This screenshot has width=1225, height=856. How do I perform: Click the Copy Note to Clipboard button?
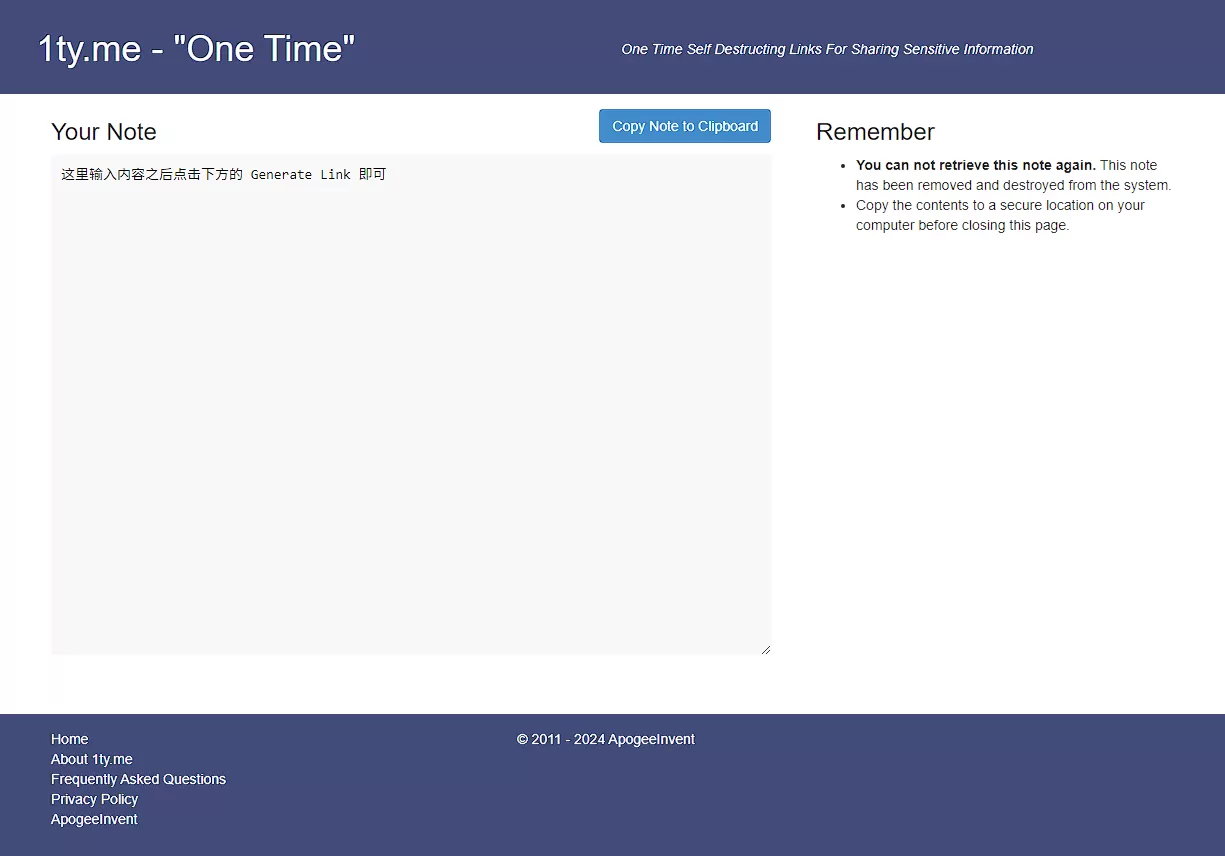684,126
